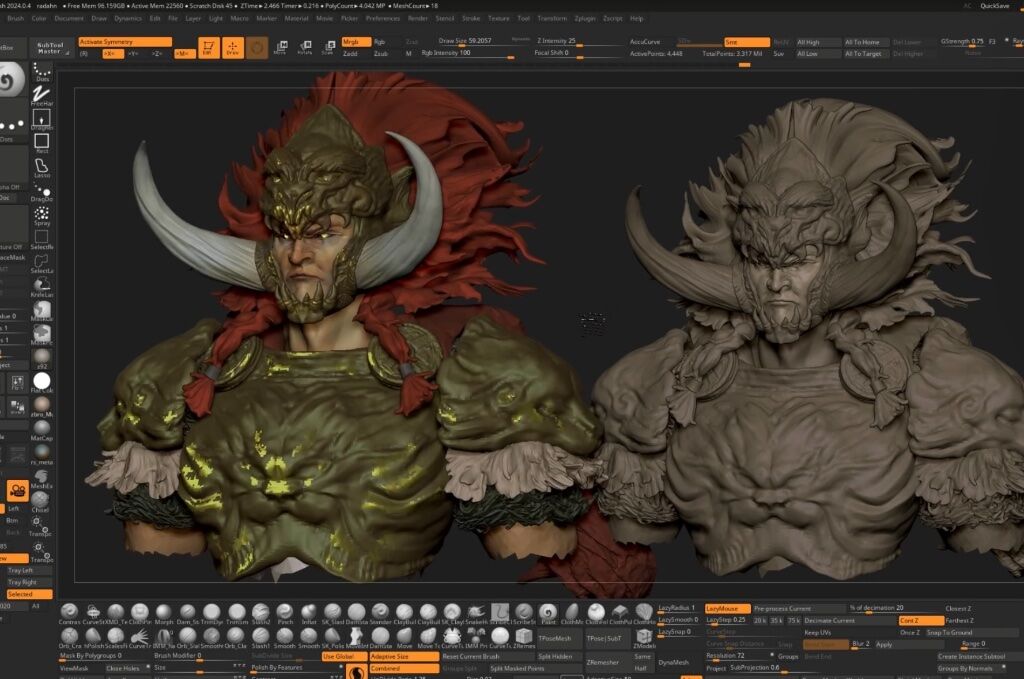Screen dimensions: 1024x679
Task: Select the Lasso selection icon
Action: click(x=42, y=168)
